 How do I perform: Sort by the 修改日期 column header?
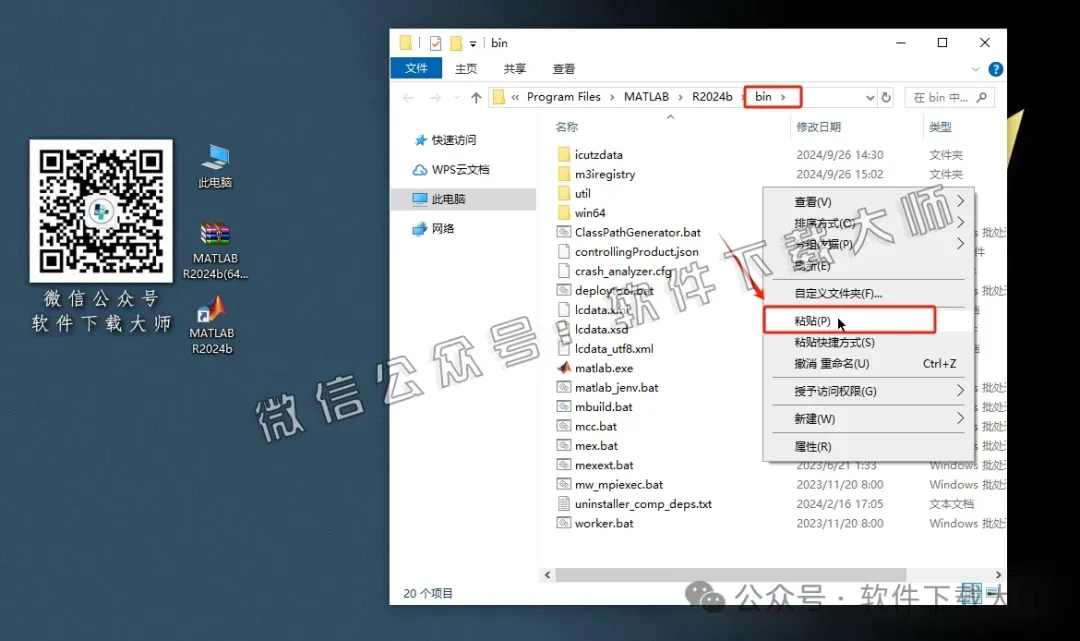818,127
